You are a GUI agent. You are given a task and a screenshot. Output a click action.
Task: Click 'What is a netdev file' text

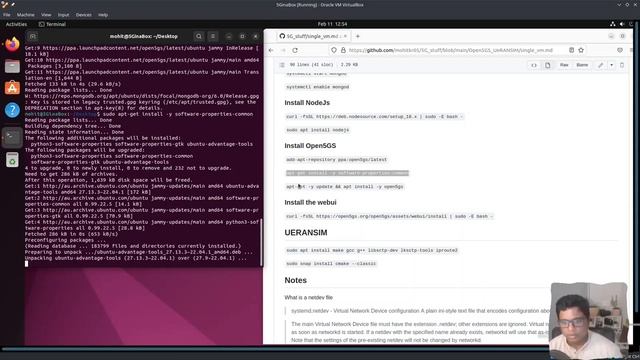309,298
